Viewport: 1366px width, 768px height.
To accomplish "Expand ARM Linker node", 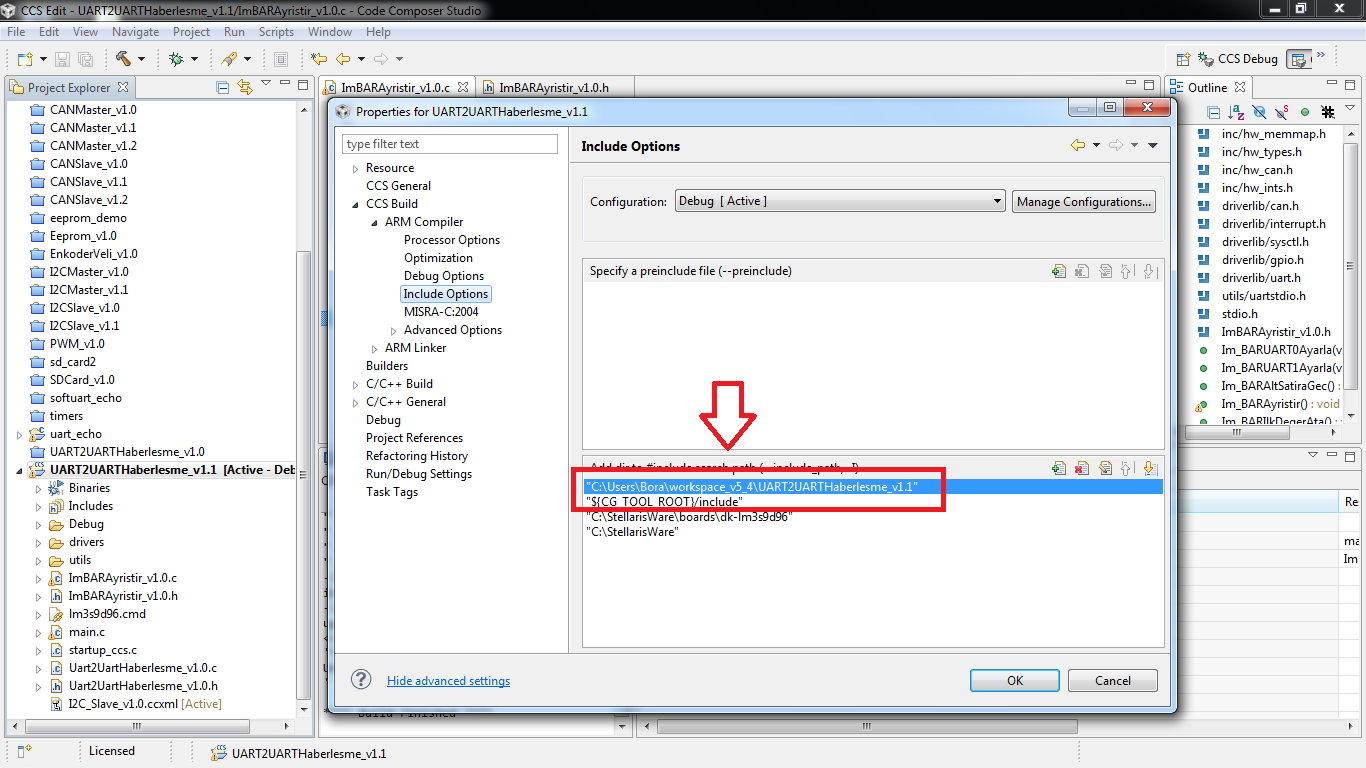I will tap(374, 348).
